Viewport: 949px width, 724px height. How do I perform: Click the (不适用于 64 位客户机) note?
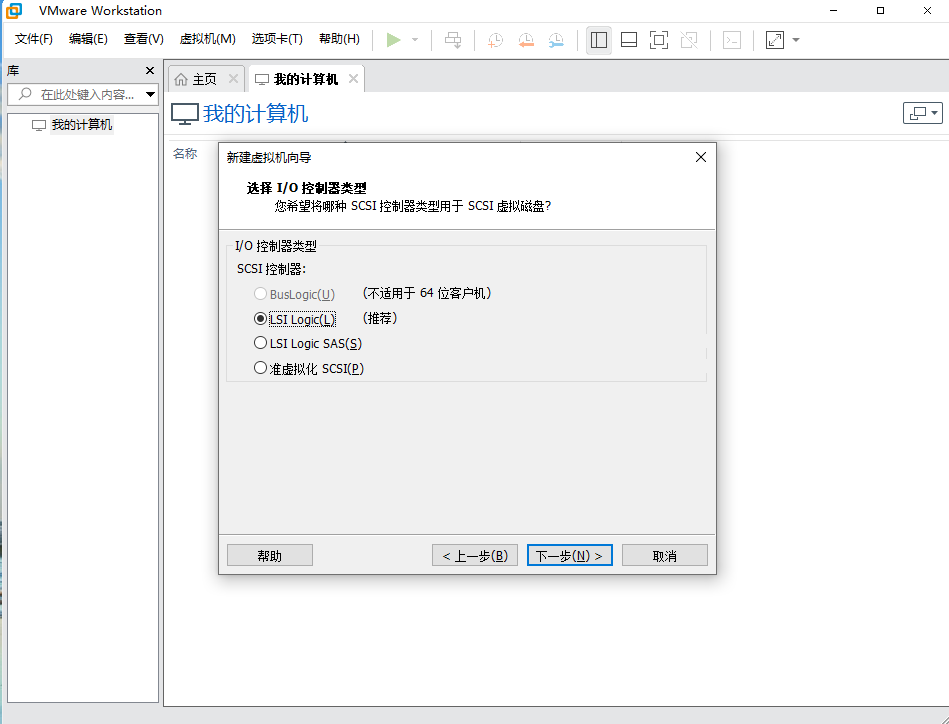(x=427, y=294)
